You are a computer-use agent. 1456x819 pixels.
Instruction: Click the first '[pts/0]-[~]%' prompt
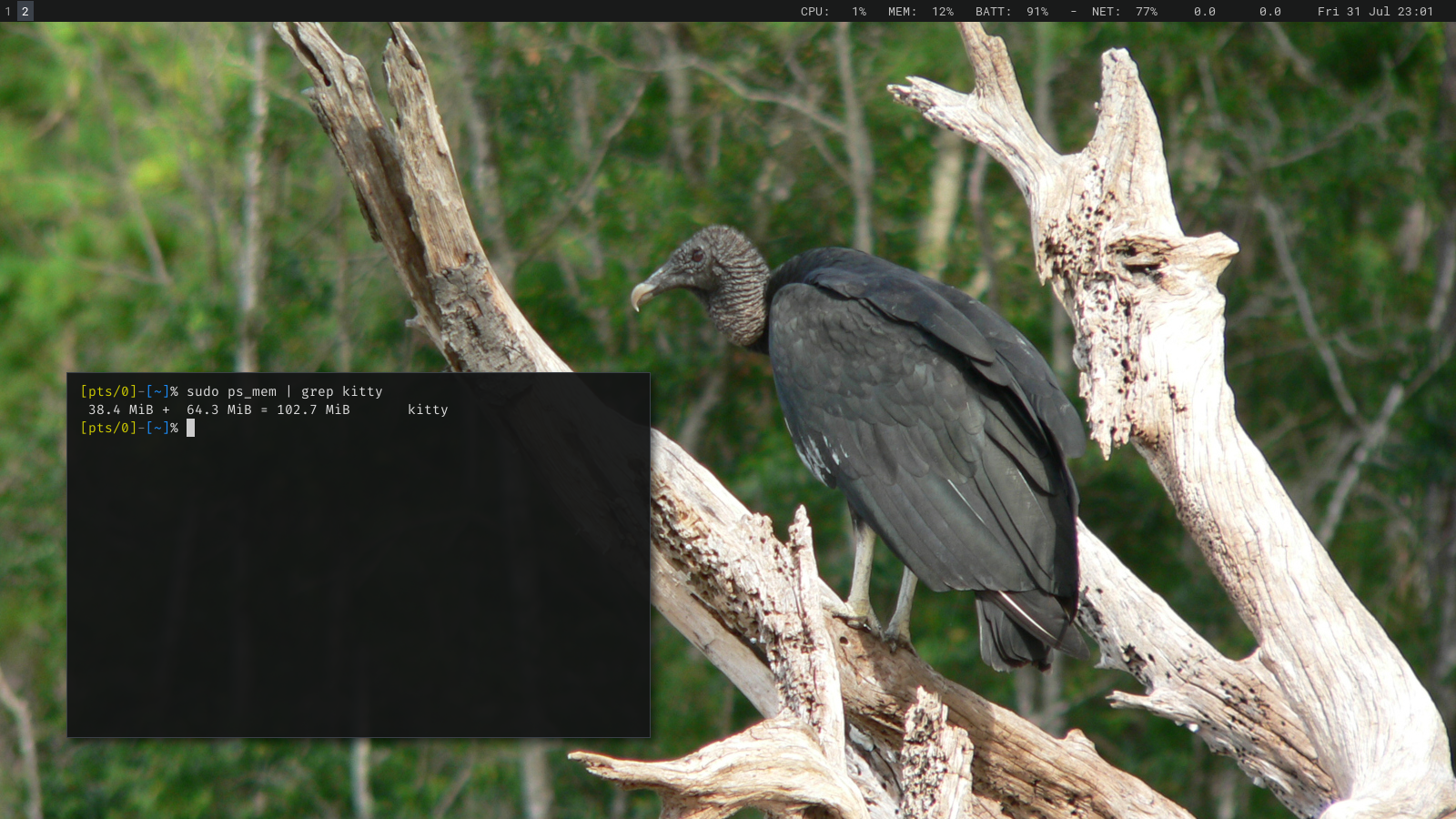point(129,391)
